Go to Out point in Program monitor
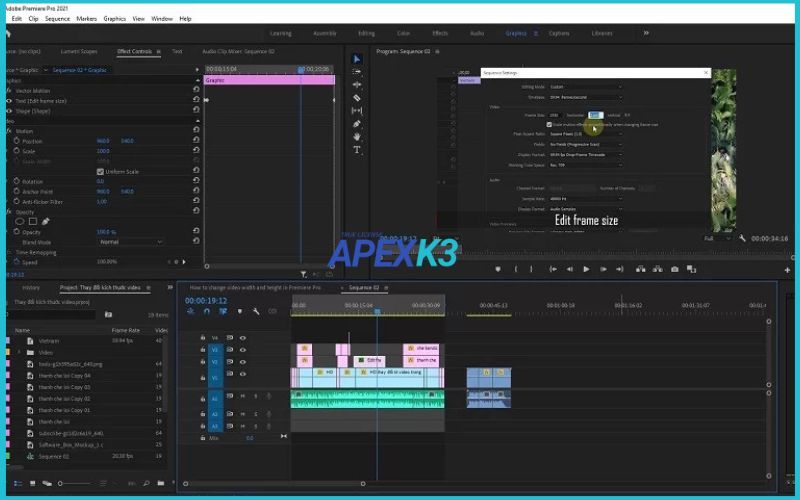The width and height of the screenshot is (800, 500). pos(619,269)
